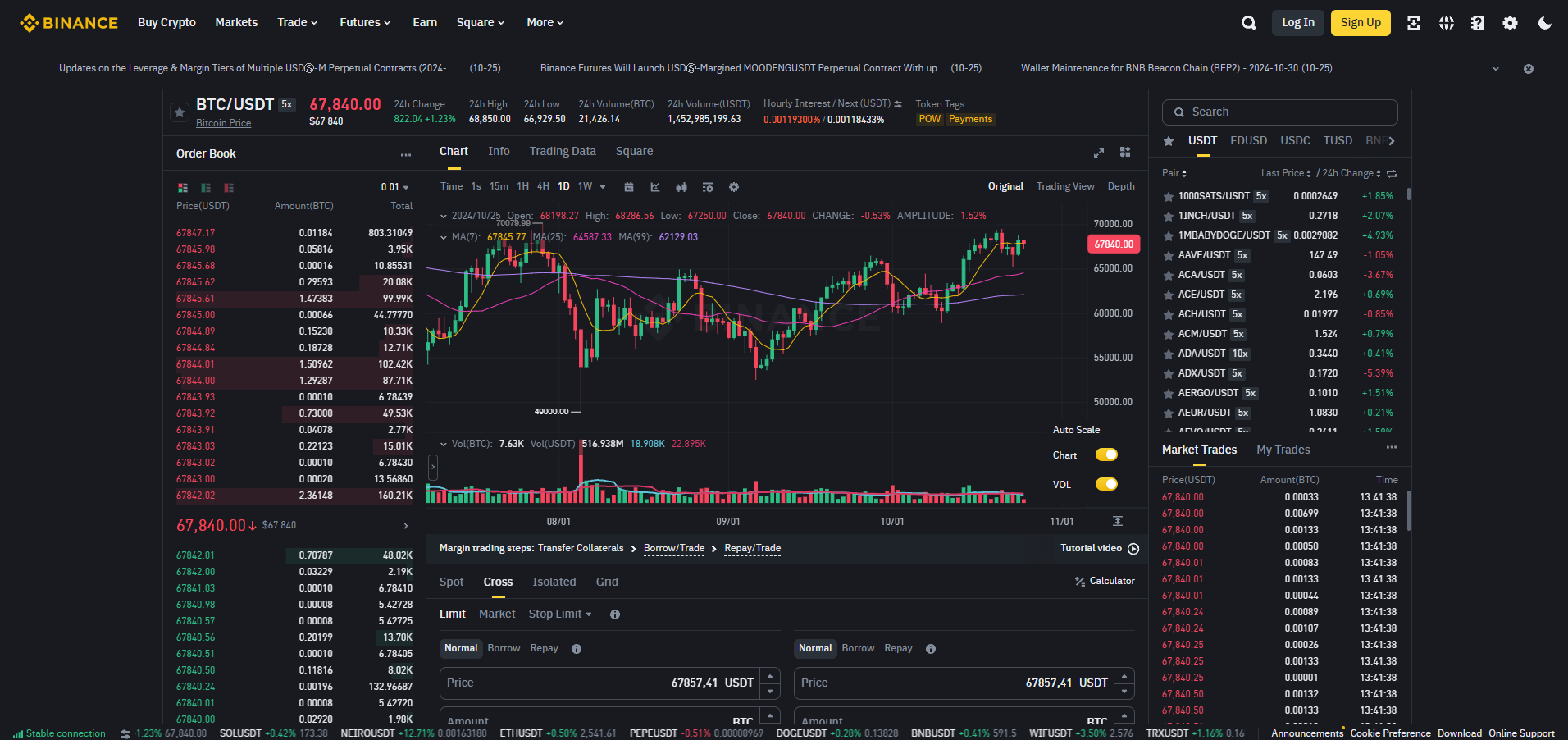Open chart layout grid icon
This screenshot has height=740, width=1568.
(x=1125, y=152)
